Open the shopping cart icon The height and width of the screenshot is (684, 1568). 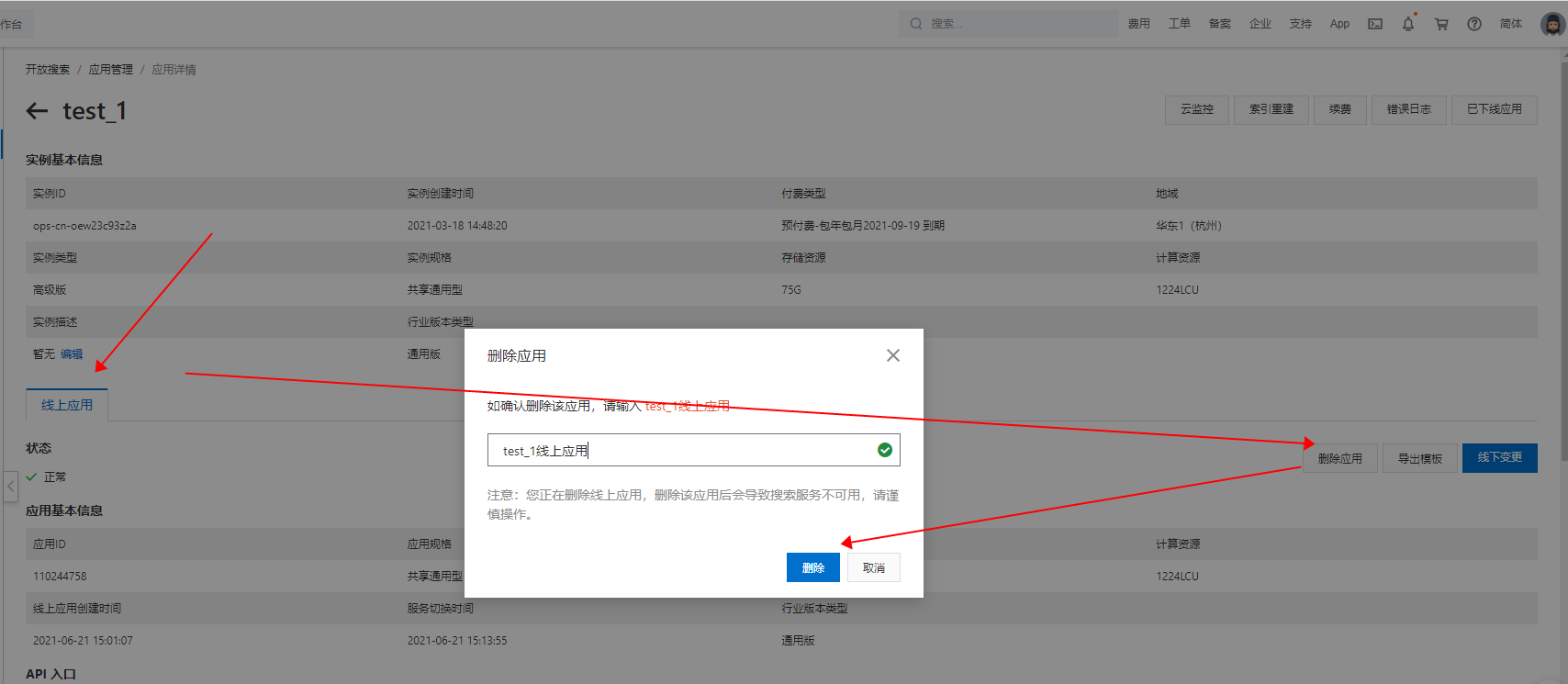(x=1441, y=24)
